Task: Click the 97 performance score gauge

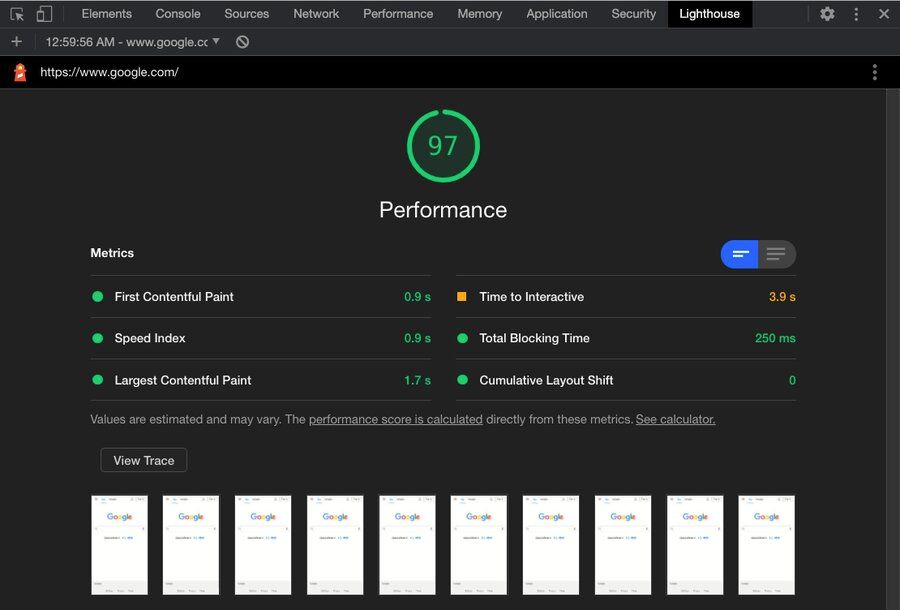Action: (443, 146)
